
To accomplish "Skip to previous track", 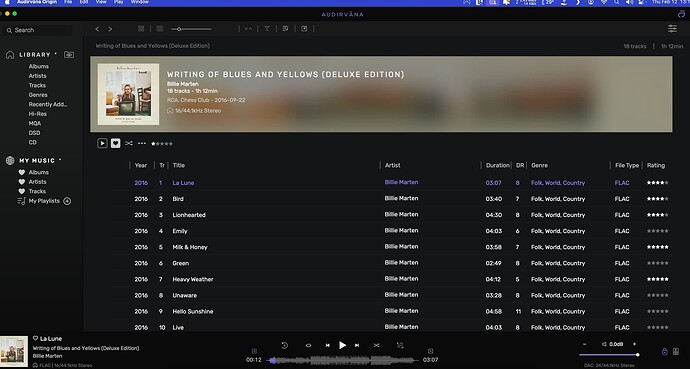I will [327, 345].
